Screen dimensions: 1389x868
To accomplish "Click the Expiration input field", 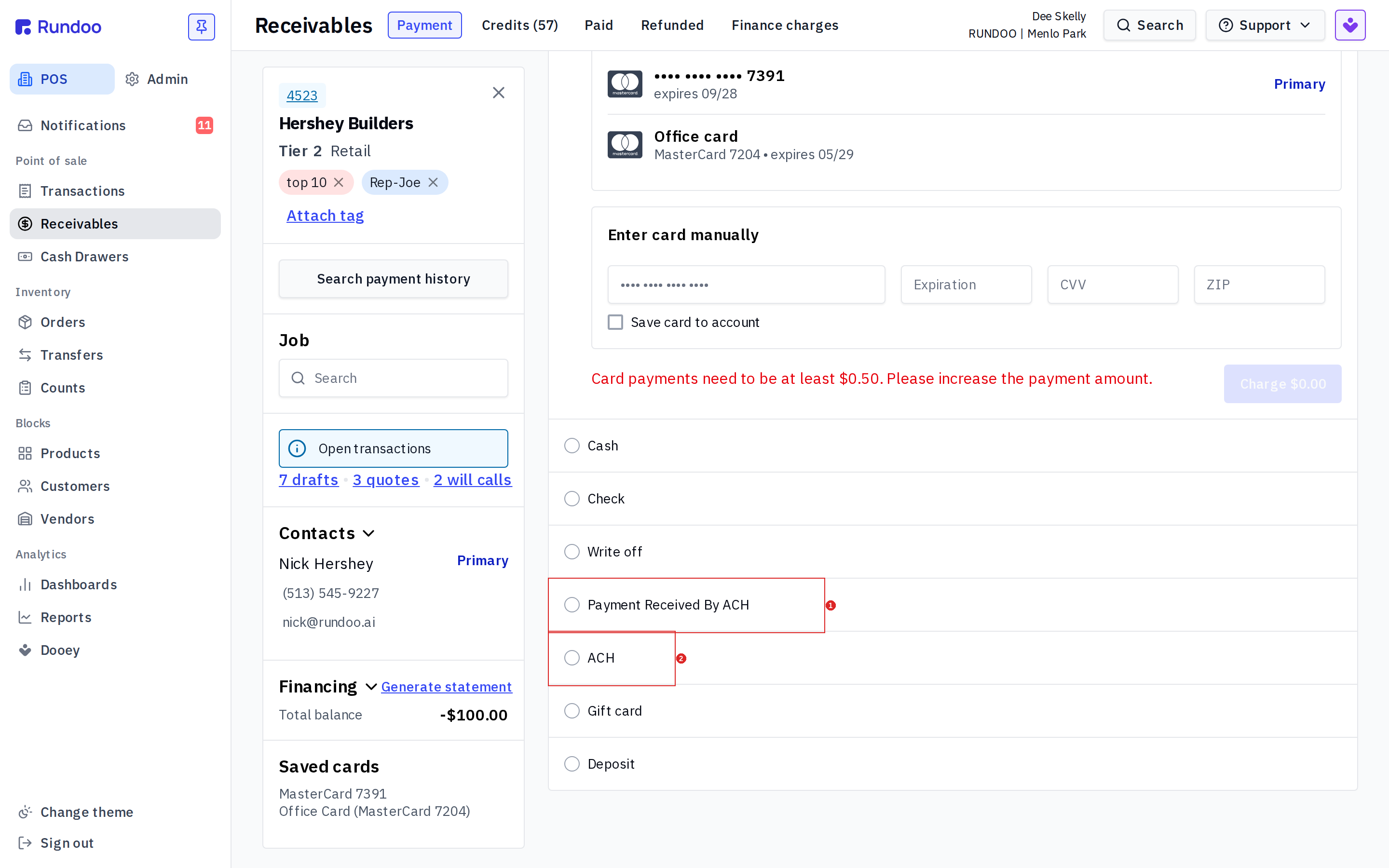I will tap(966, 285).
